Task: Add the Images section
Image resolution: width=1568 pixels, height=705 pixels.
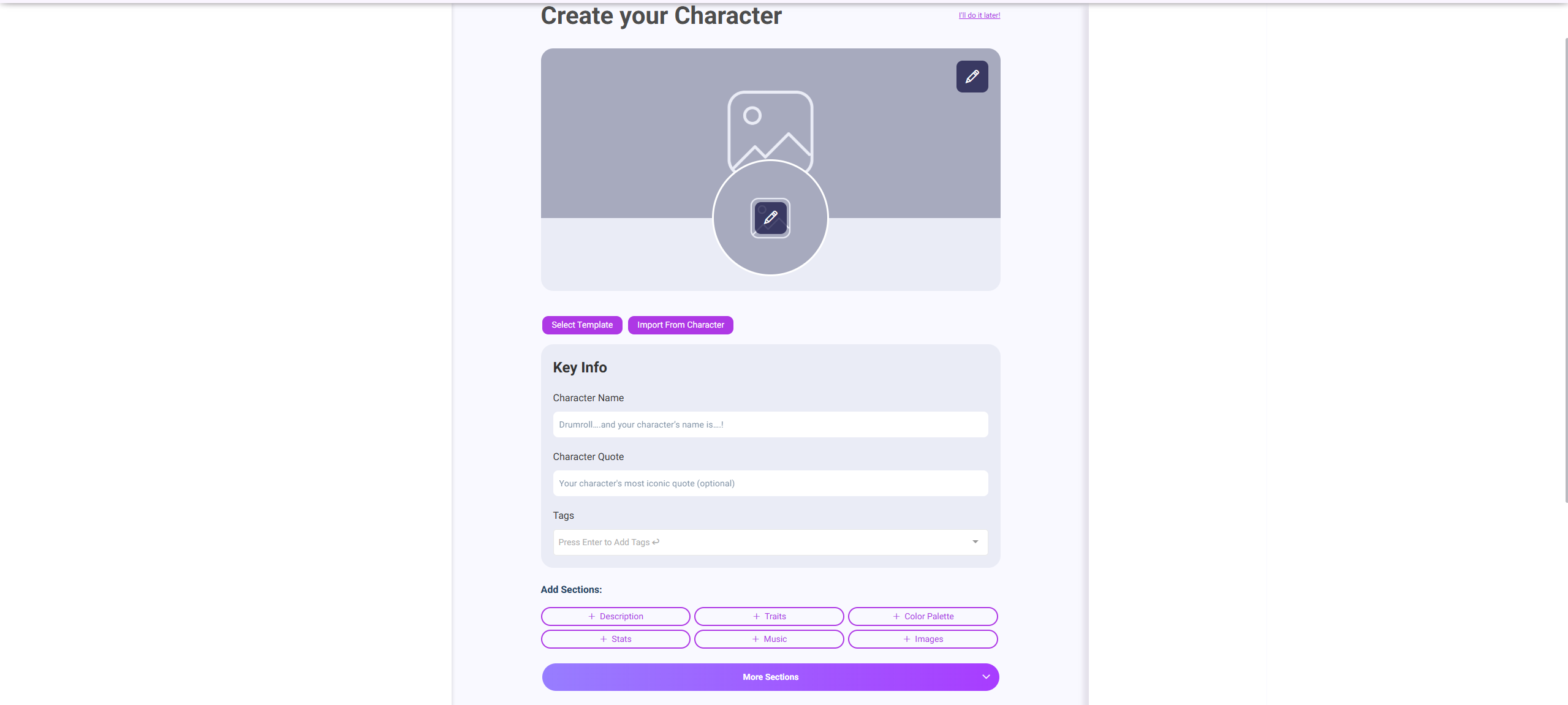Action: [x=923, y=639]
